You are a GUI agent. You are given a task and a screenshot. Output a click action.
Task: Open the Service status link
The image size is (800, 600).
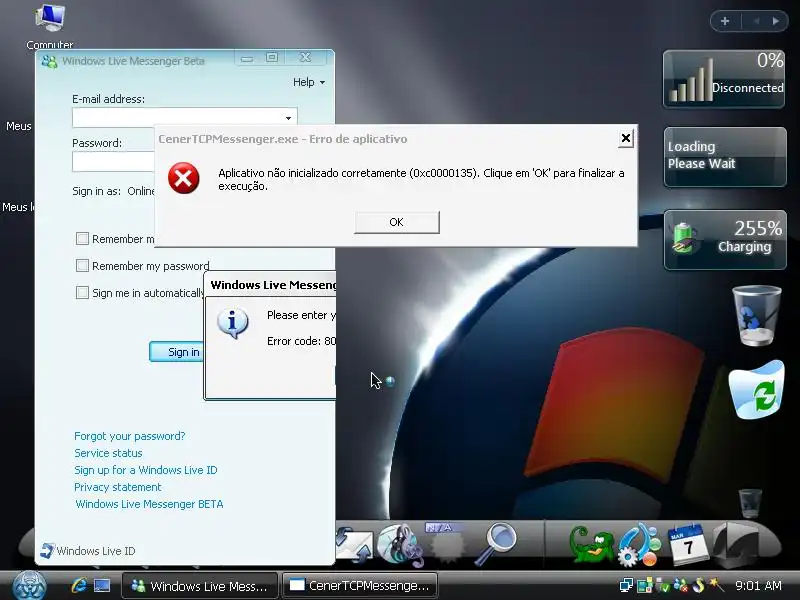point(108,453)
